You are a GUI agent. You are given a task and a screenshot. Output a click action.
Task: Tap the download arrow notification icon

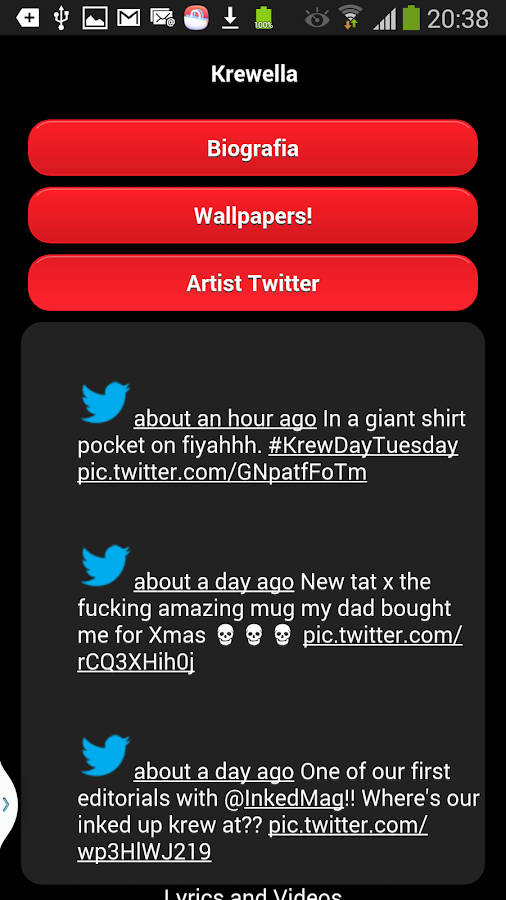click(230, 18)
